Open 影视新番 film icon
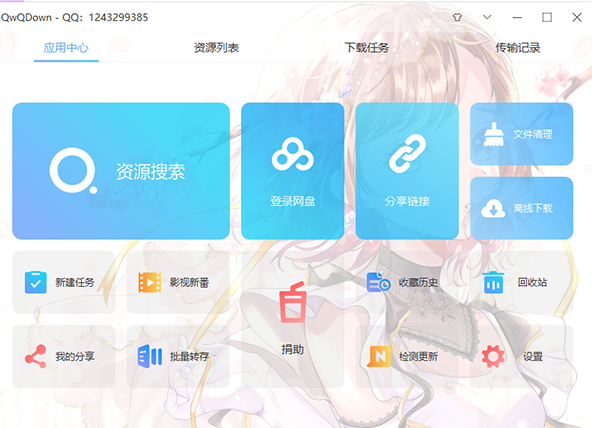The width and height of the screenshot is (592, 428). click(x=150, y=282)
